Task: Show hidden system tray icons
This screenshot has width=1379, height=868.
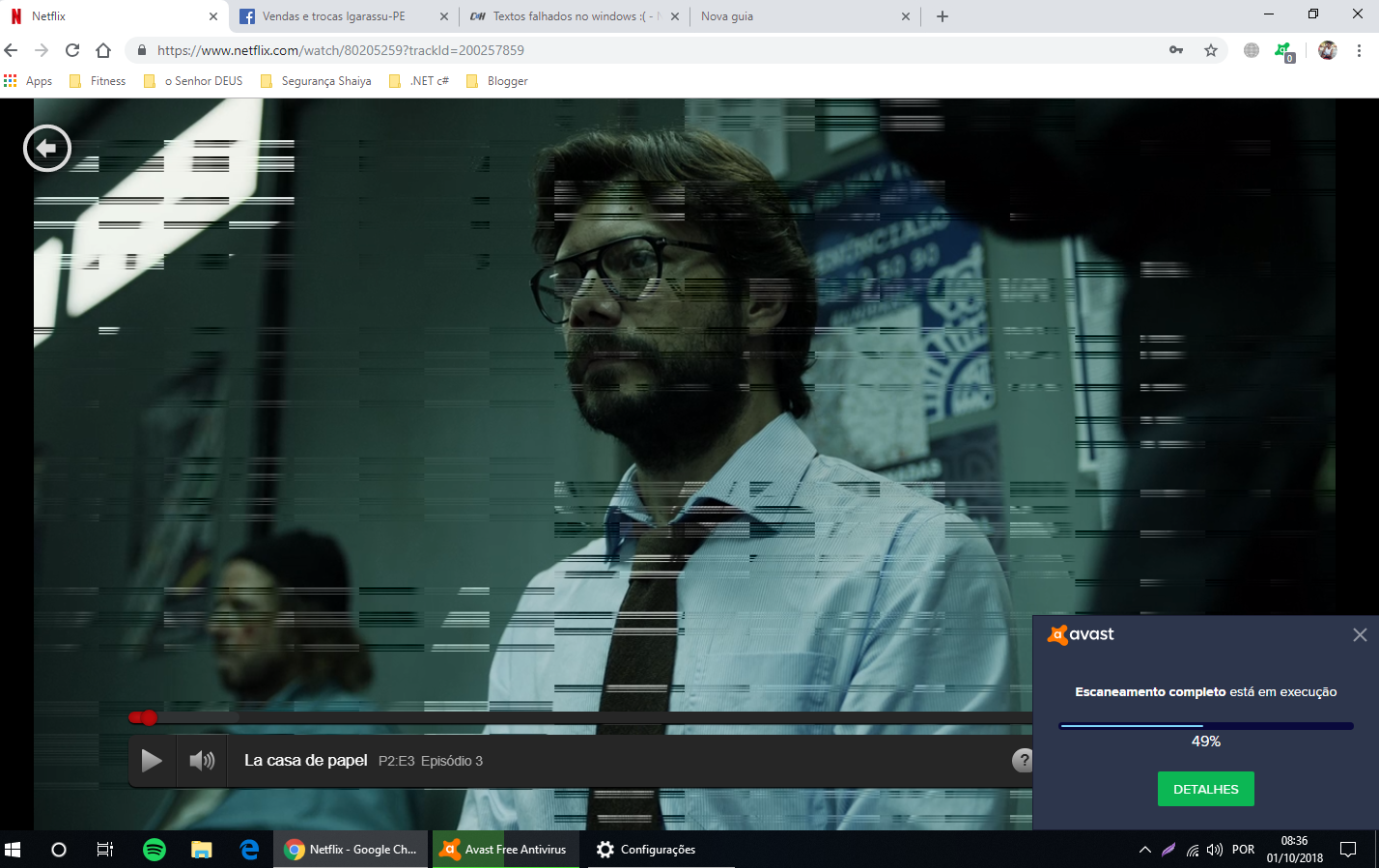Action: pos(1145,850)
